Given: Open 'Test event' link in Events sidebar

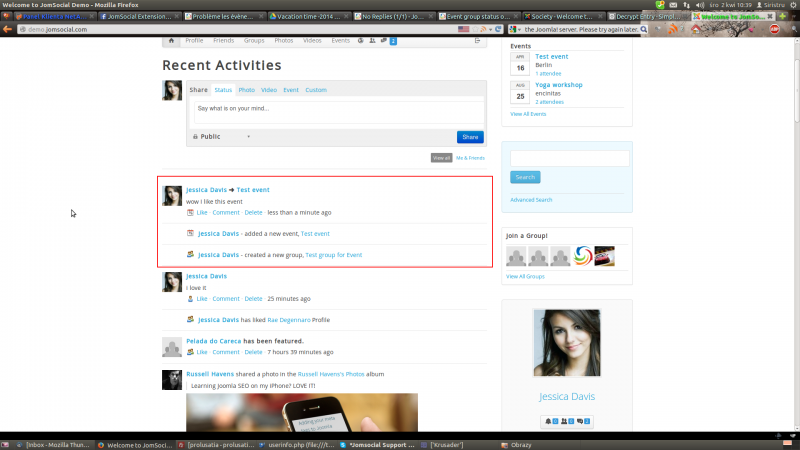Looking at the screenshot, I should click(552, 57).
